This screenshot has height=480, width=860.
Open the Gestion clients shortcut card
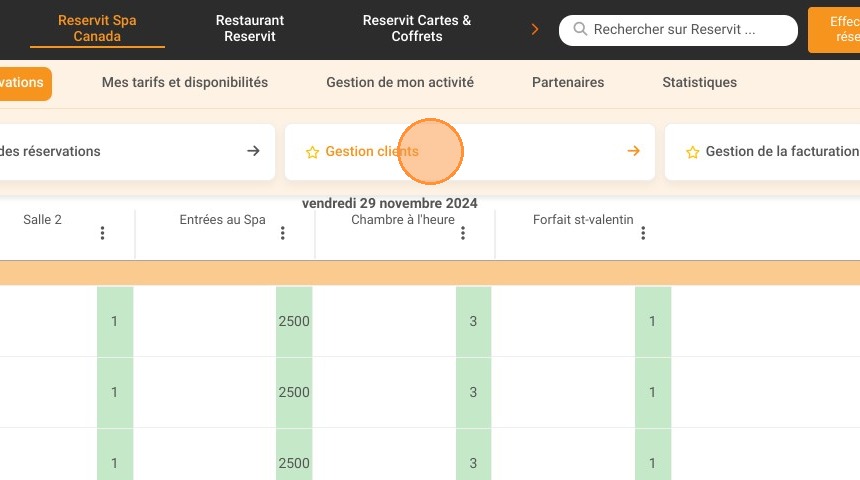469,152
